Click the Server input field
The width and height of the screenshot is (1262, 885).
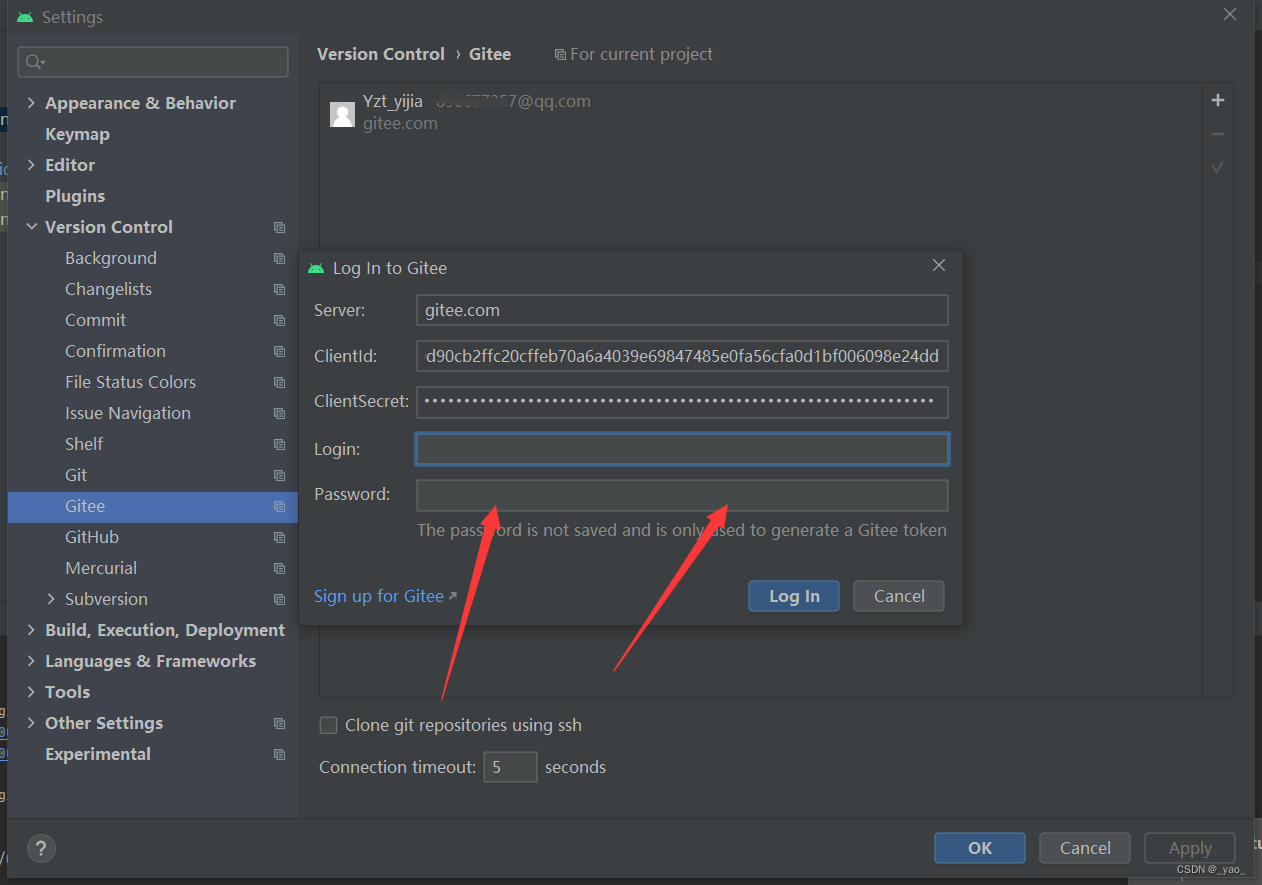coord(682,310)
